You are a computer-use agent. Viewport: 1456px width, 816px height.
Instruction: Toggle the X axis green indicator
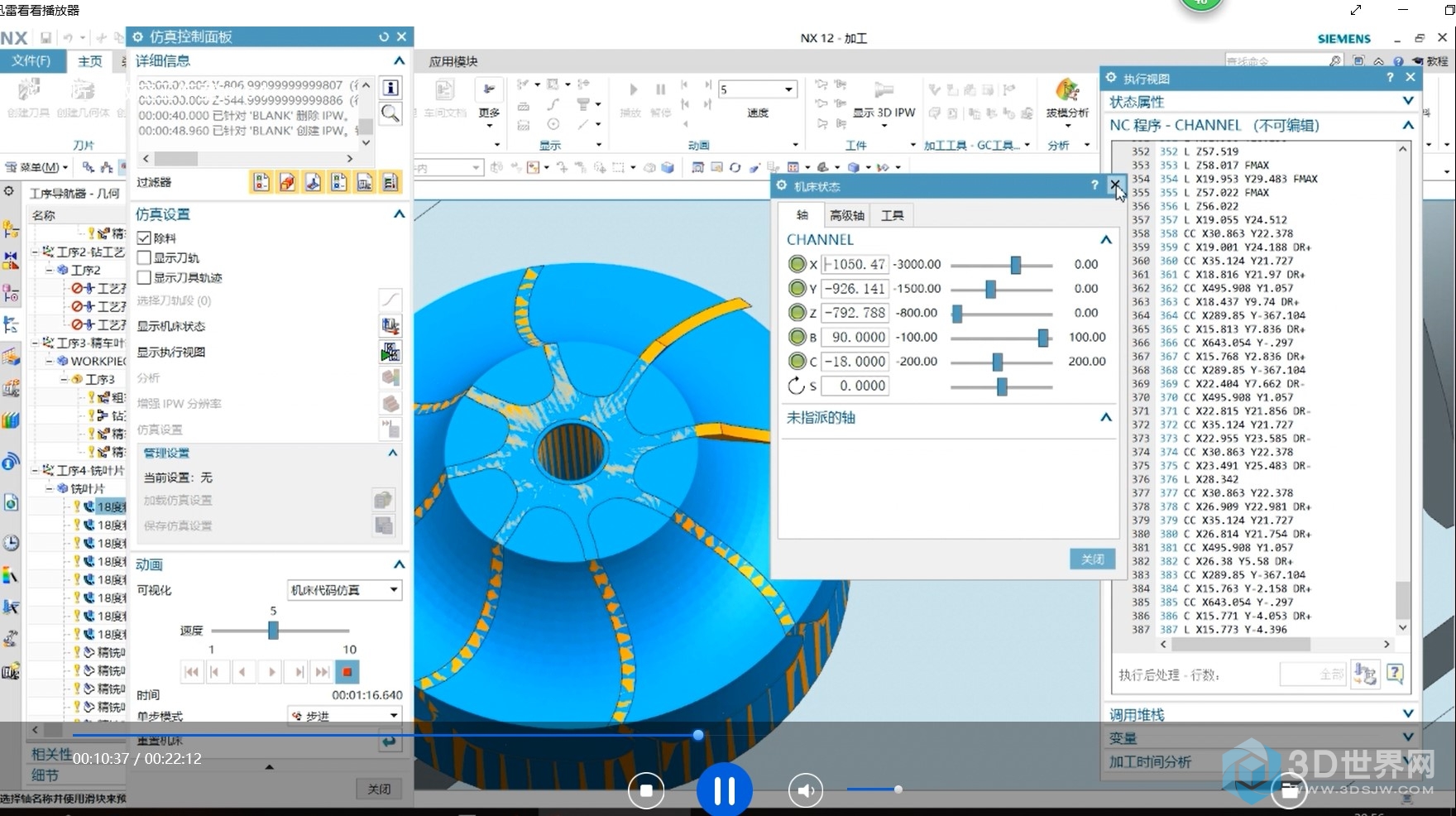click(797, 264)
